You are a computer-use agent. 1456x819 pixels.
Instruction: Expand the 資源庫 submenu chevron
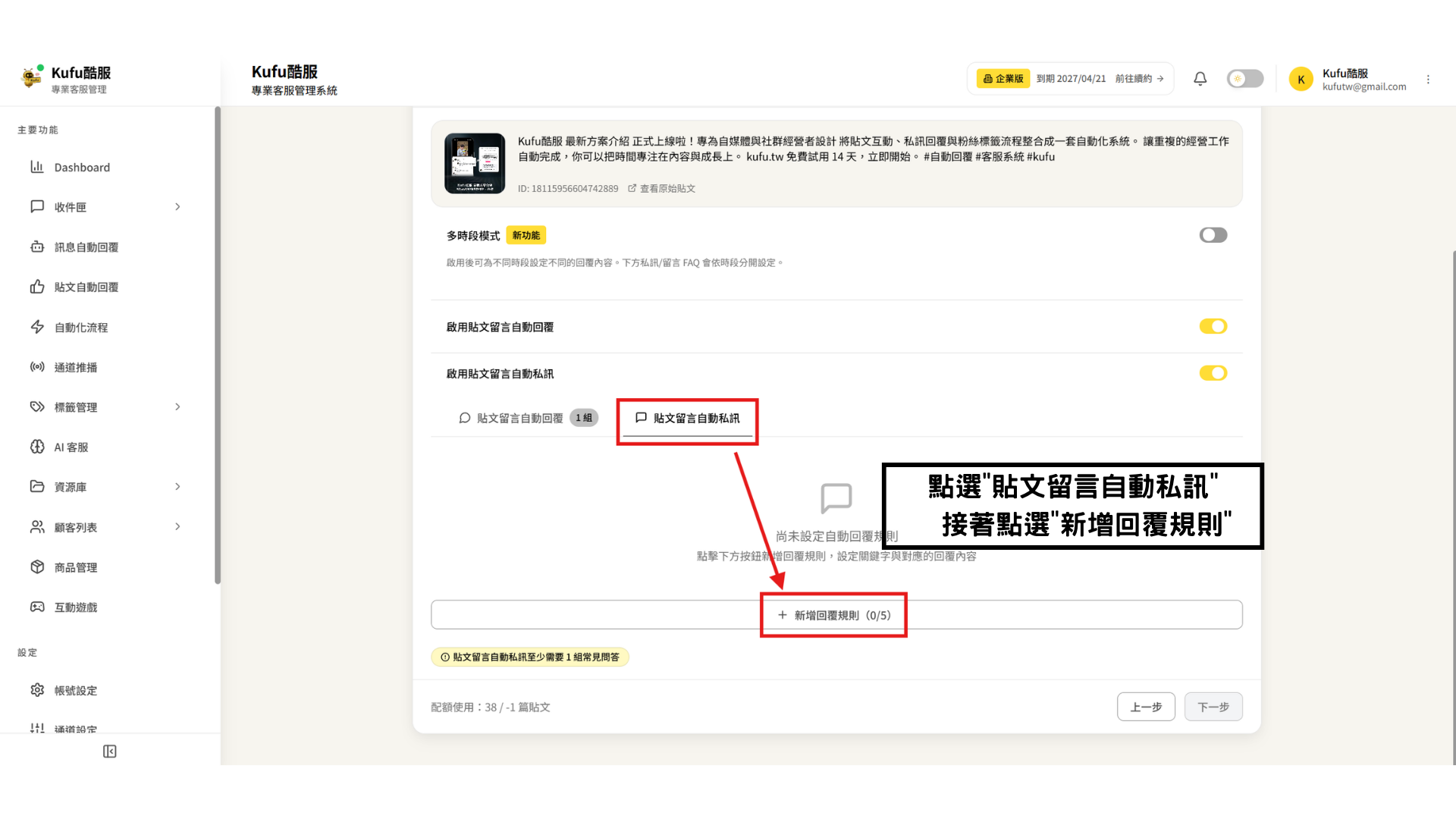(177, 486)
